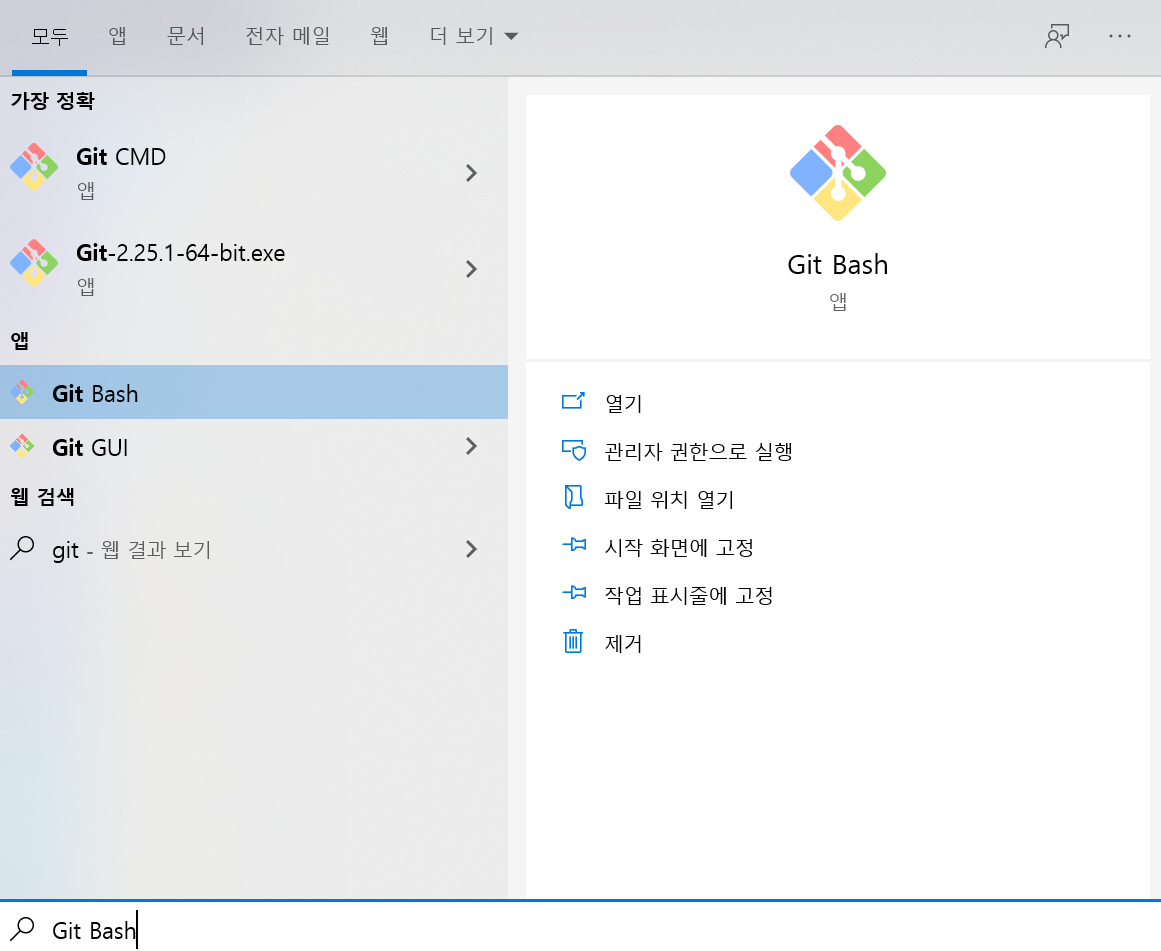The width and height of the screenshot is (1161, 951).
Task: Select the Git-2.25.1-64-bit.exe result text
Action: [181, 253]
